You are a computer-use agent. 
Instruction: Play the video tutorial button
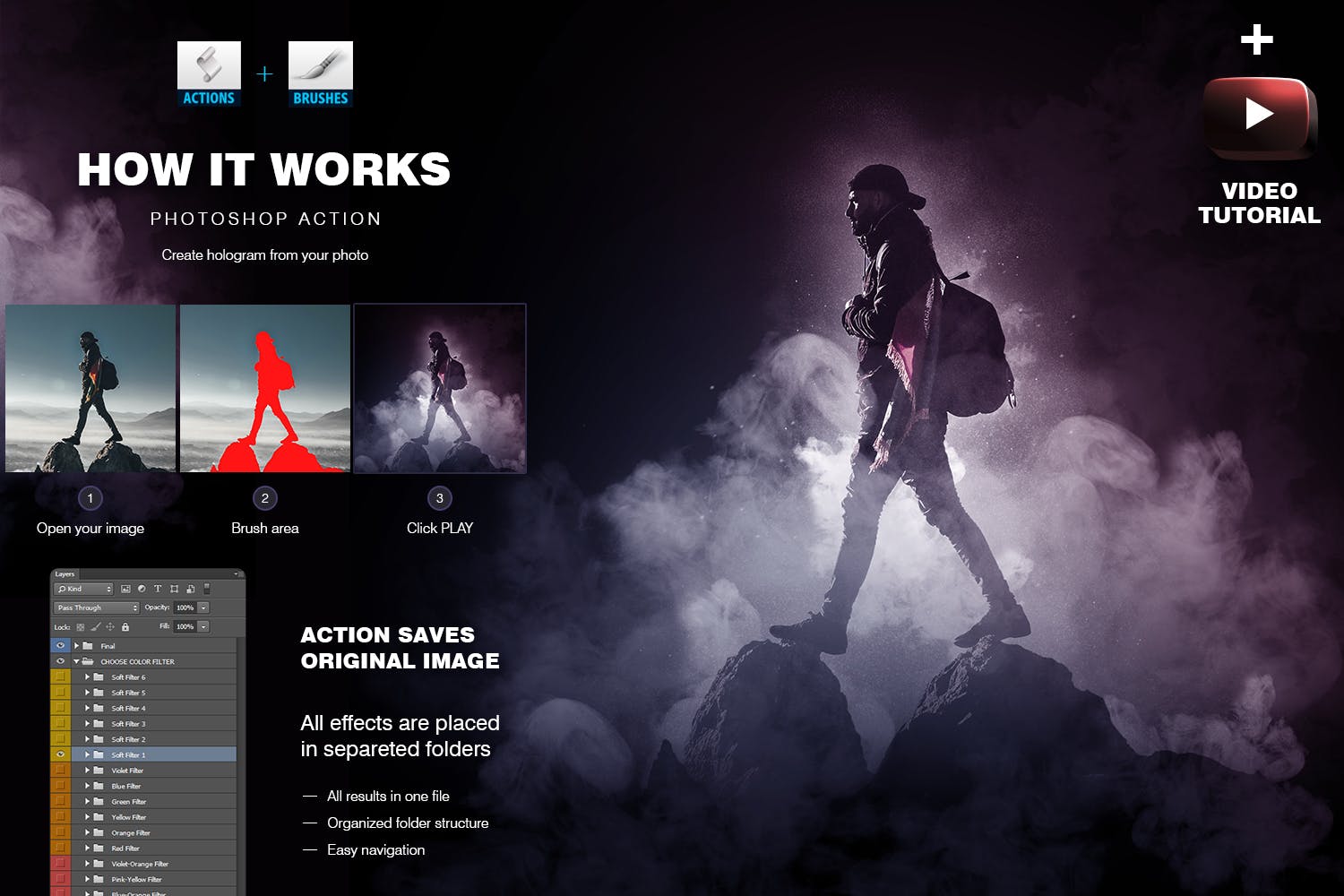(x=1259, y=115)
